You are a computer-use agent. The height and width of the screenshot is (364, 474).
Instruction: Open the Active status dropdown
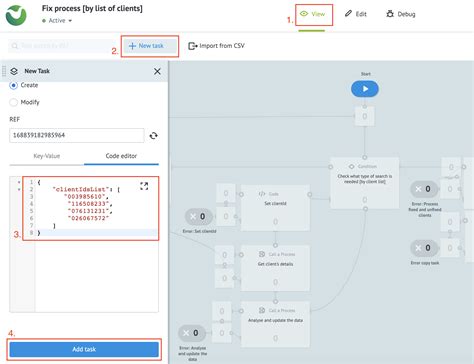click(x=57, y=21)
